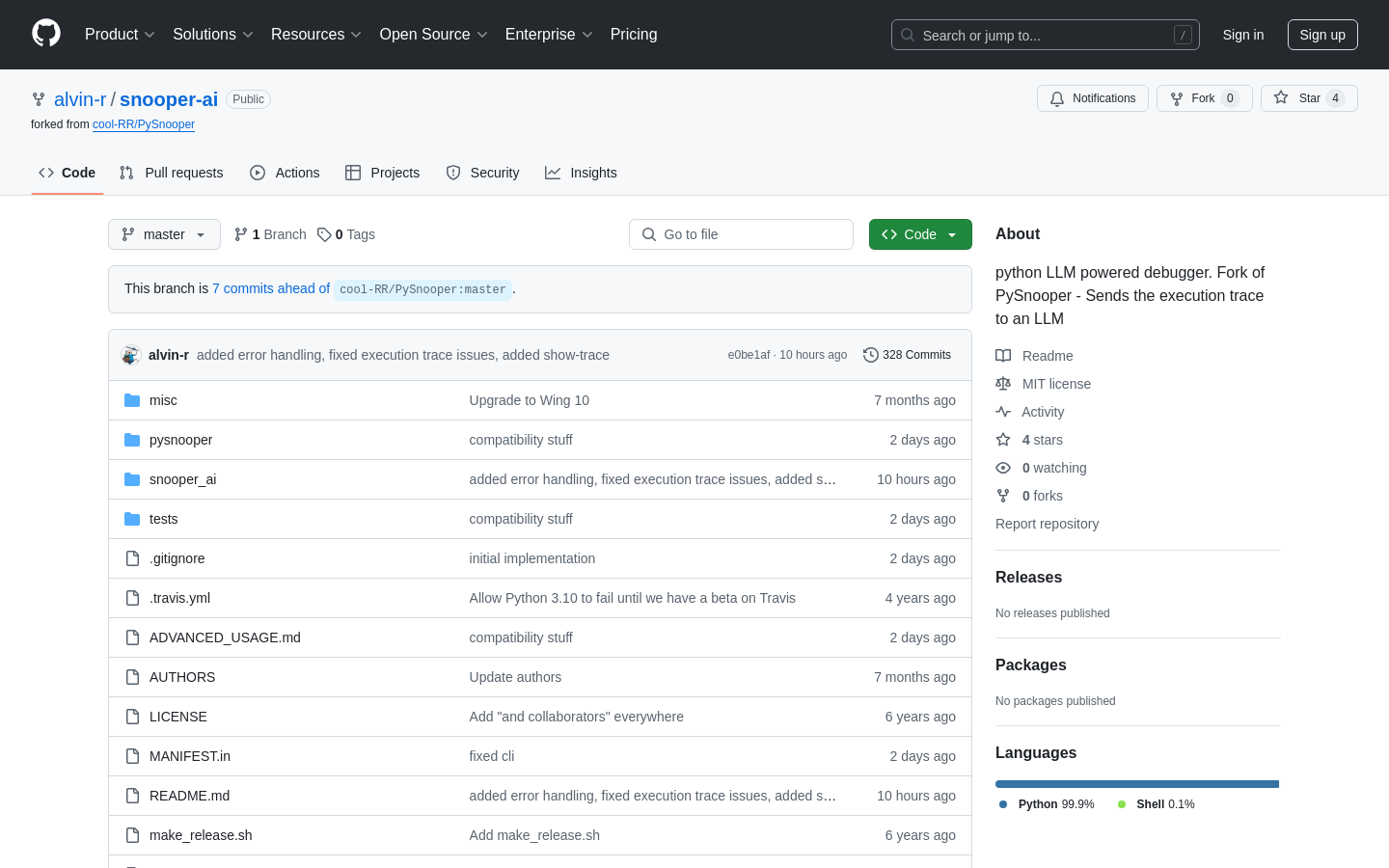Click the 'Upgrade to Wing 10' commit message
1389x868 pixels.
click(x=529, y=400)
